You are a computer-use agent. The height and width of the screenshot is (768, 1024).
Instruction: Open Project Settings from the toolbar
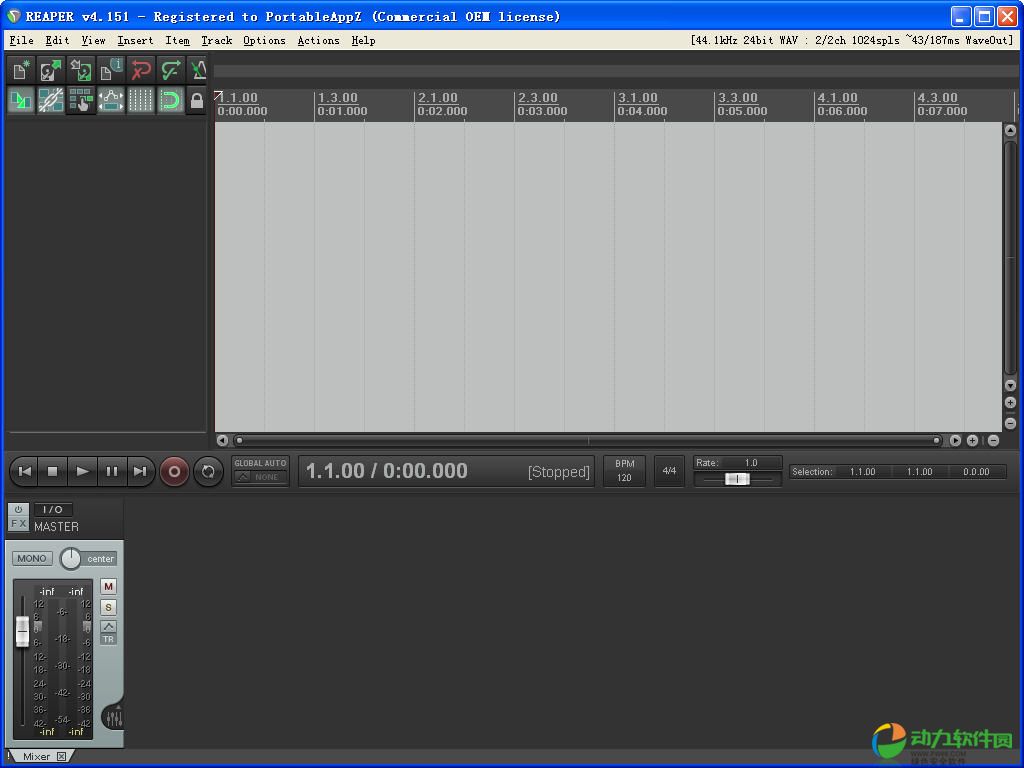point(111,70)
